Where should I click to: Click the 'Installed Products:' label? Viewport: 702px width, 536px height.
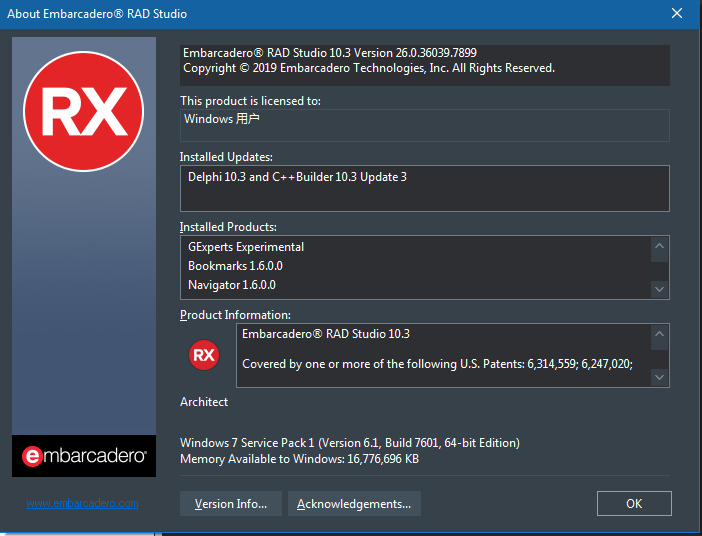[x=228, y=227]
